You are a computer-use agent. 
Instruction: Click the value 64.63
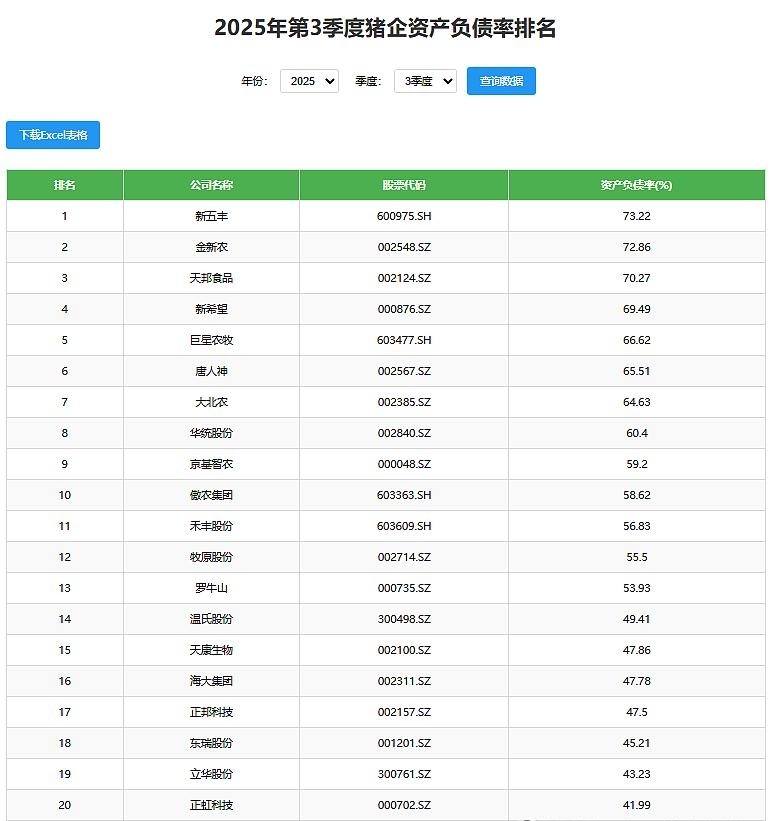(636, 402)
